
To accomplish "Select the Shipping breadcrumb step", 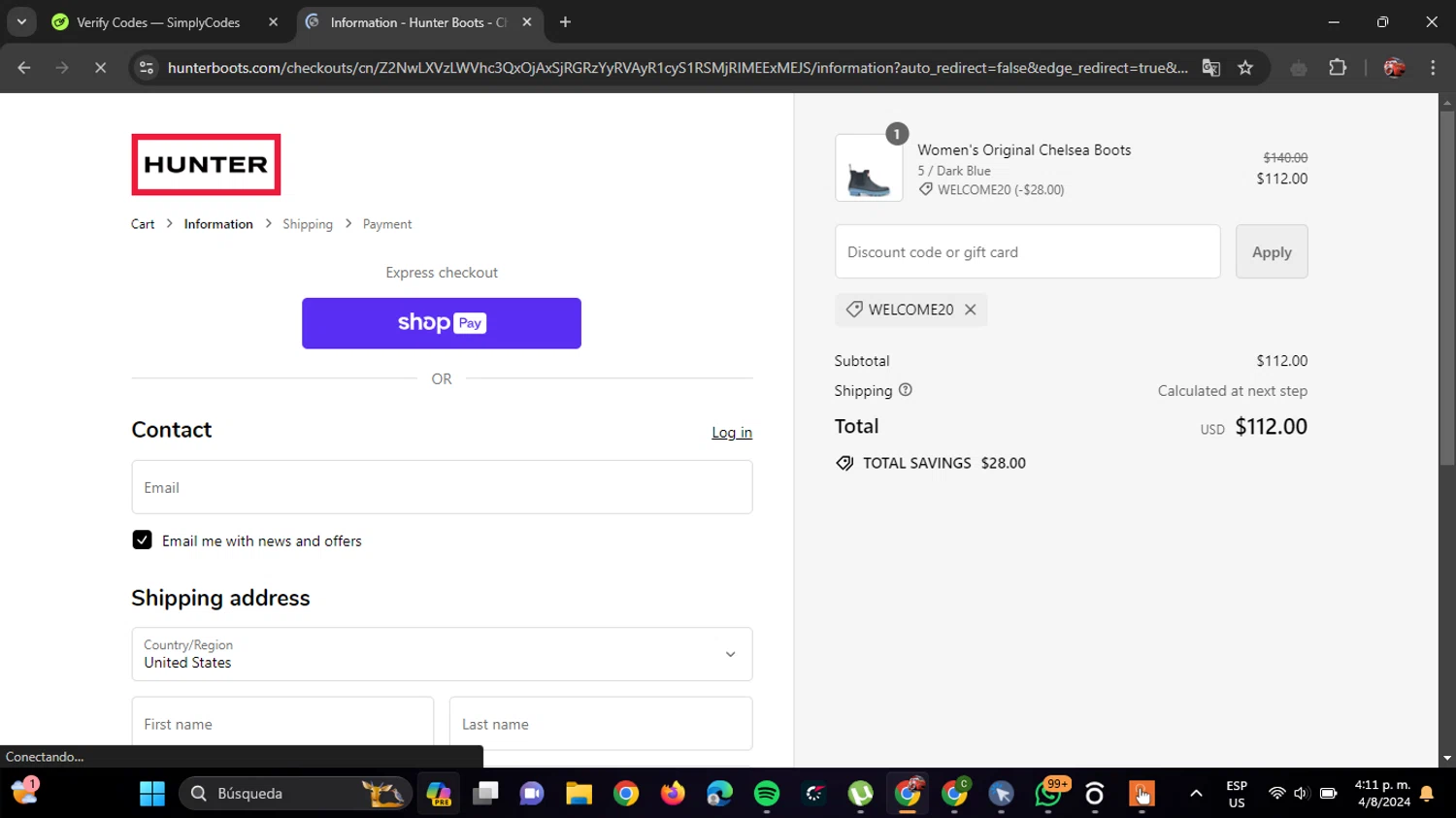I will (x=308, y=224).
